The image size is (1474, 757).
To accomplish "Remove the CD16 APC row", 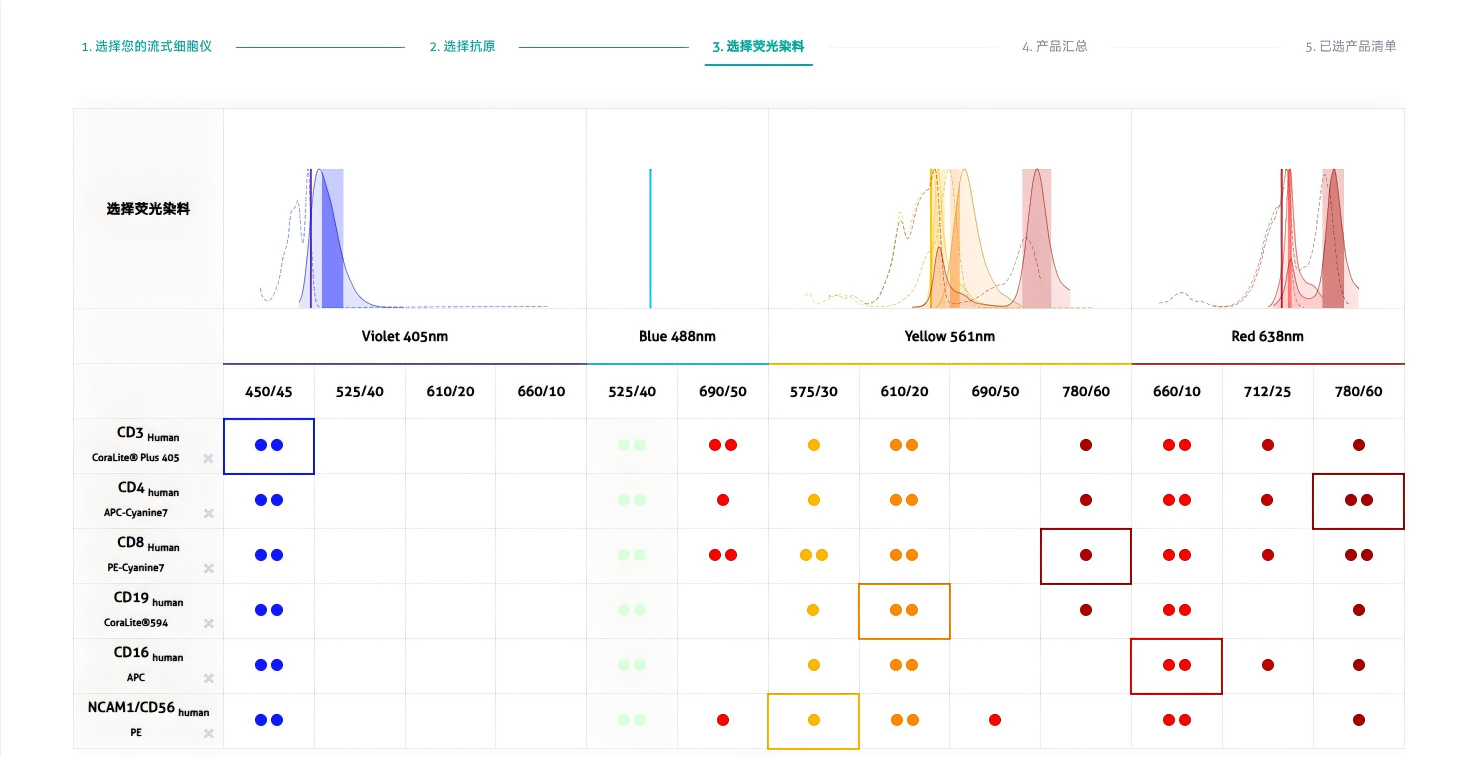I will pos(208,679).
